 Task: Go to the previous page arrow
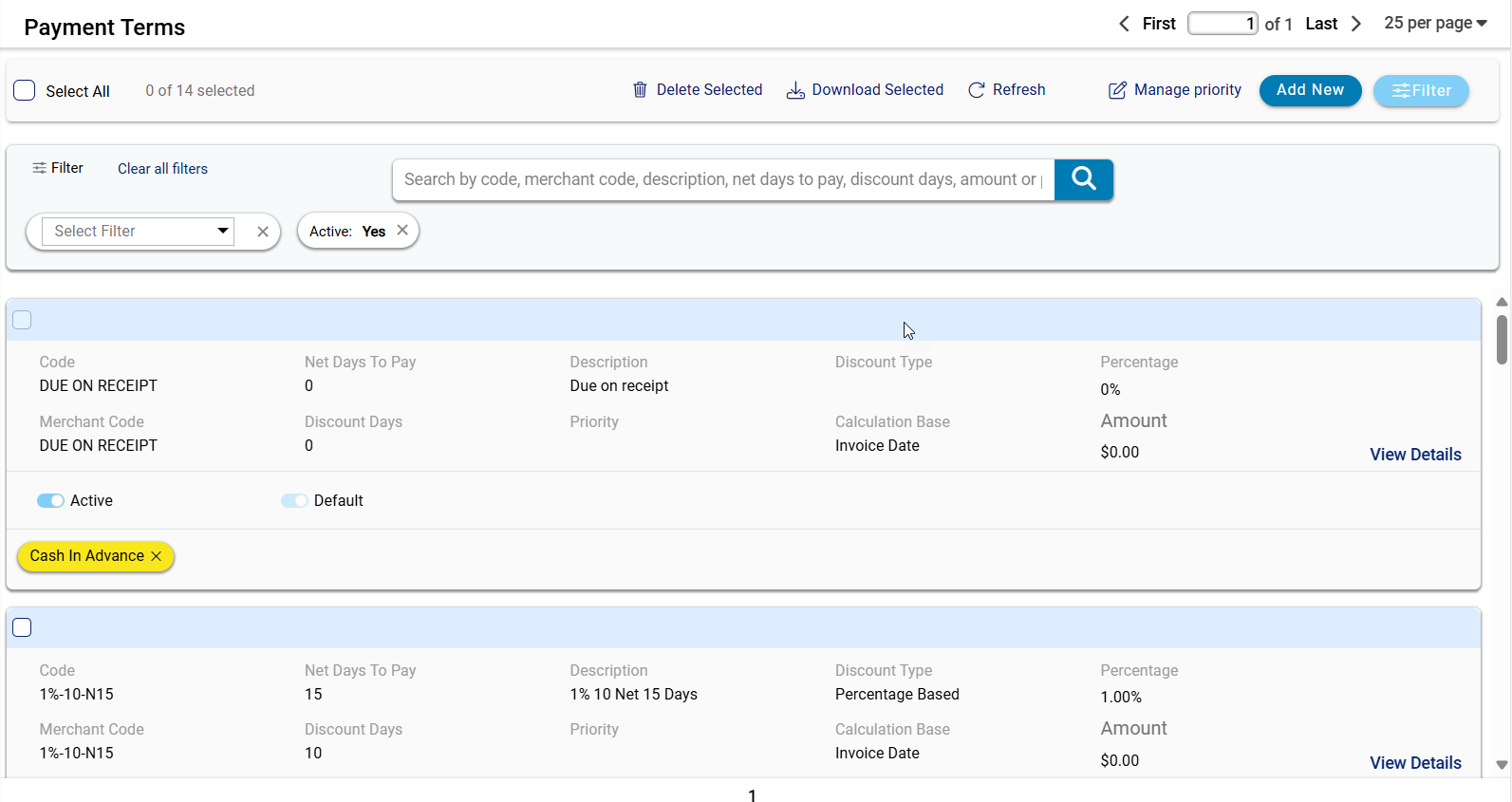[x=1124, y=24]
